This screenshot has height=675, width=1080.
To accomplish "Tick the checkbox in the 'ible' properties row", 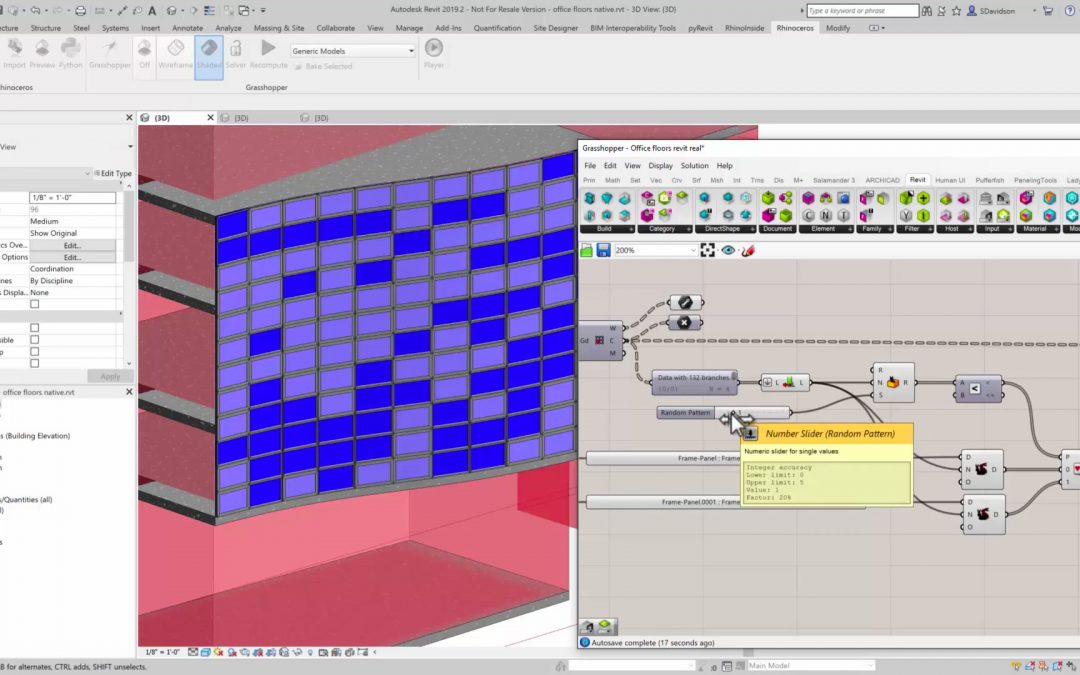I will pyautogui.click(x=34, y=340).
